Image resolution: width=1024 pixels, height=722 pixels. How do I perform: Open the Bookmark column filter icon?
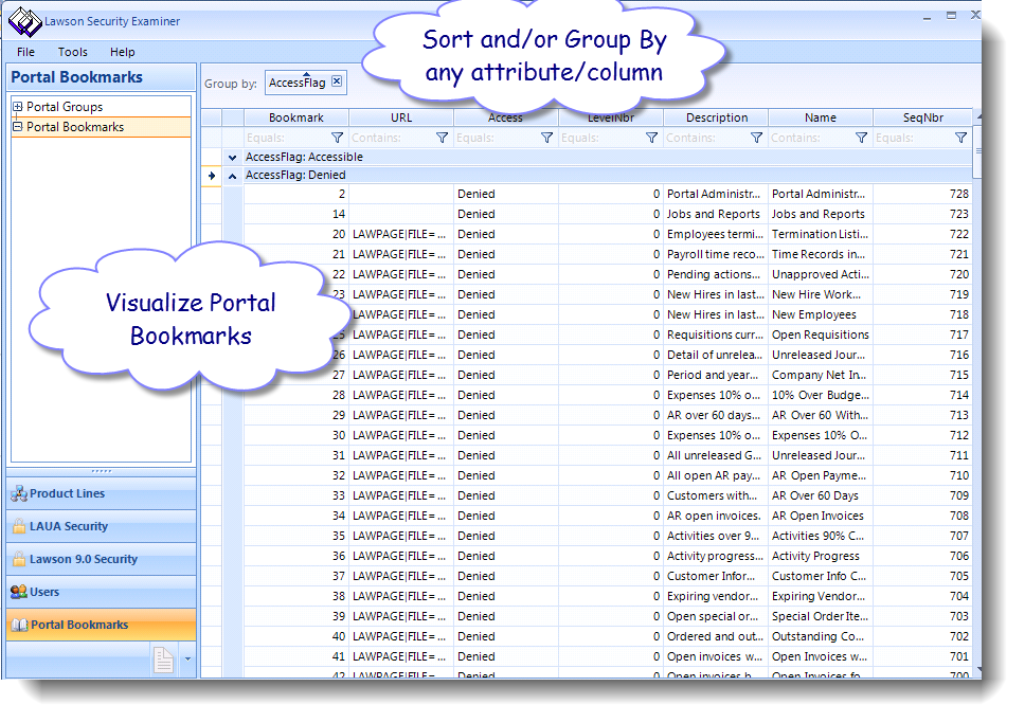(x=337, y=138)
